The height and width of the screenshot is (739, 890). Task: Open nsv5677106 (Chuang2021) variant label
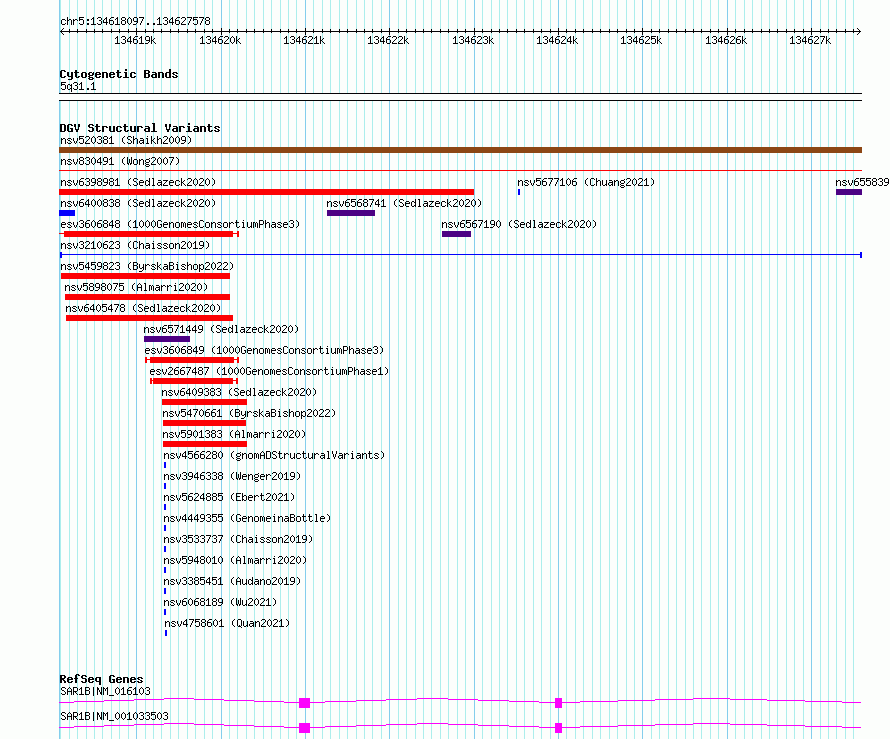(x=586, y=182)
